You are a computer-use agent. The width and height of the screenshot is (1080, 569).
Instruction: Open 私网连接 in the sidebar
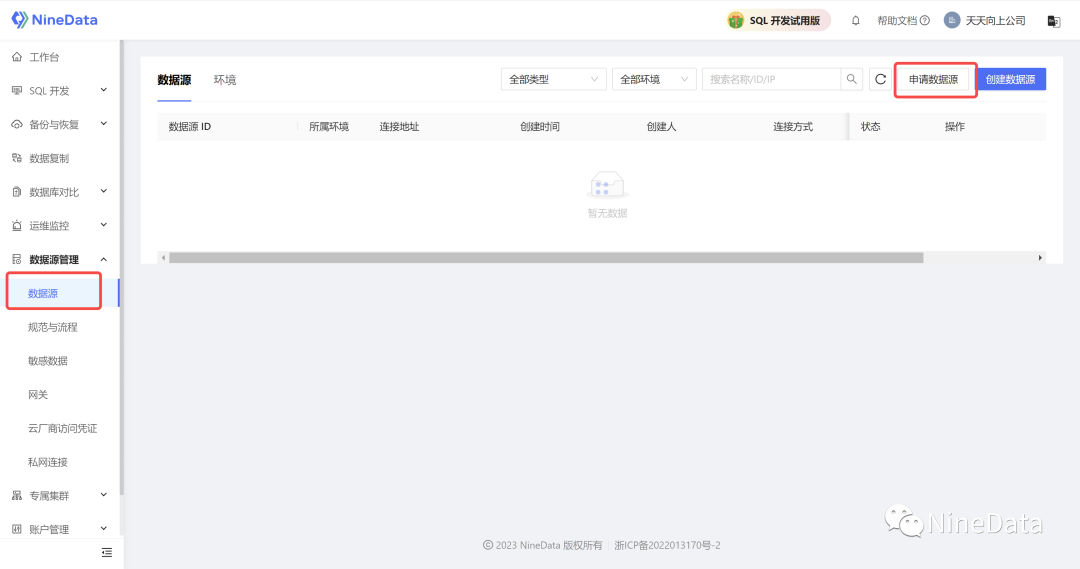pos(48,462)
